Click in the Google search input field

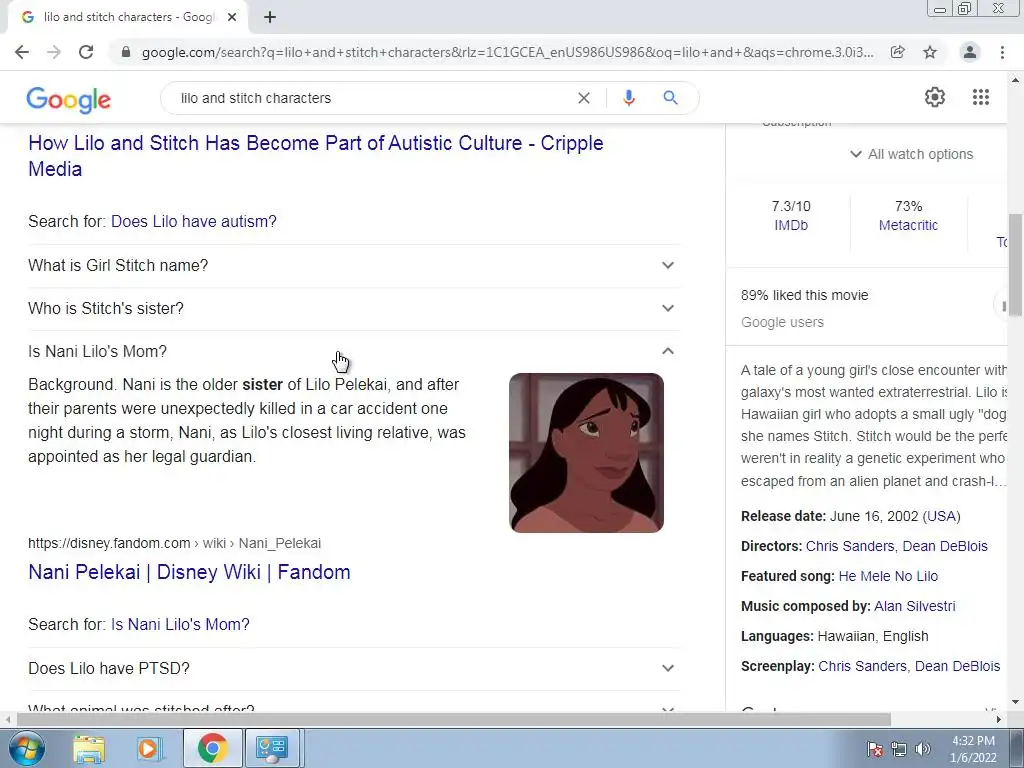tap(372, 98)
